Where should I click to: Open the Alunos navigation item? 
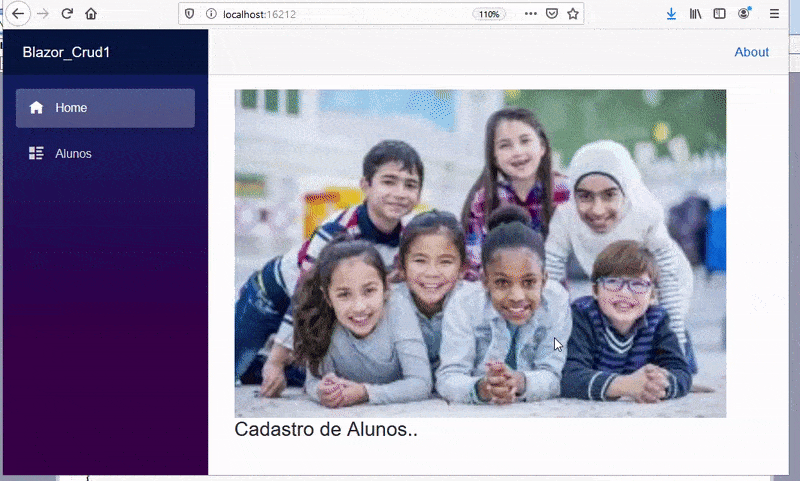pyautogui.click(x=105, y=154)
